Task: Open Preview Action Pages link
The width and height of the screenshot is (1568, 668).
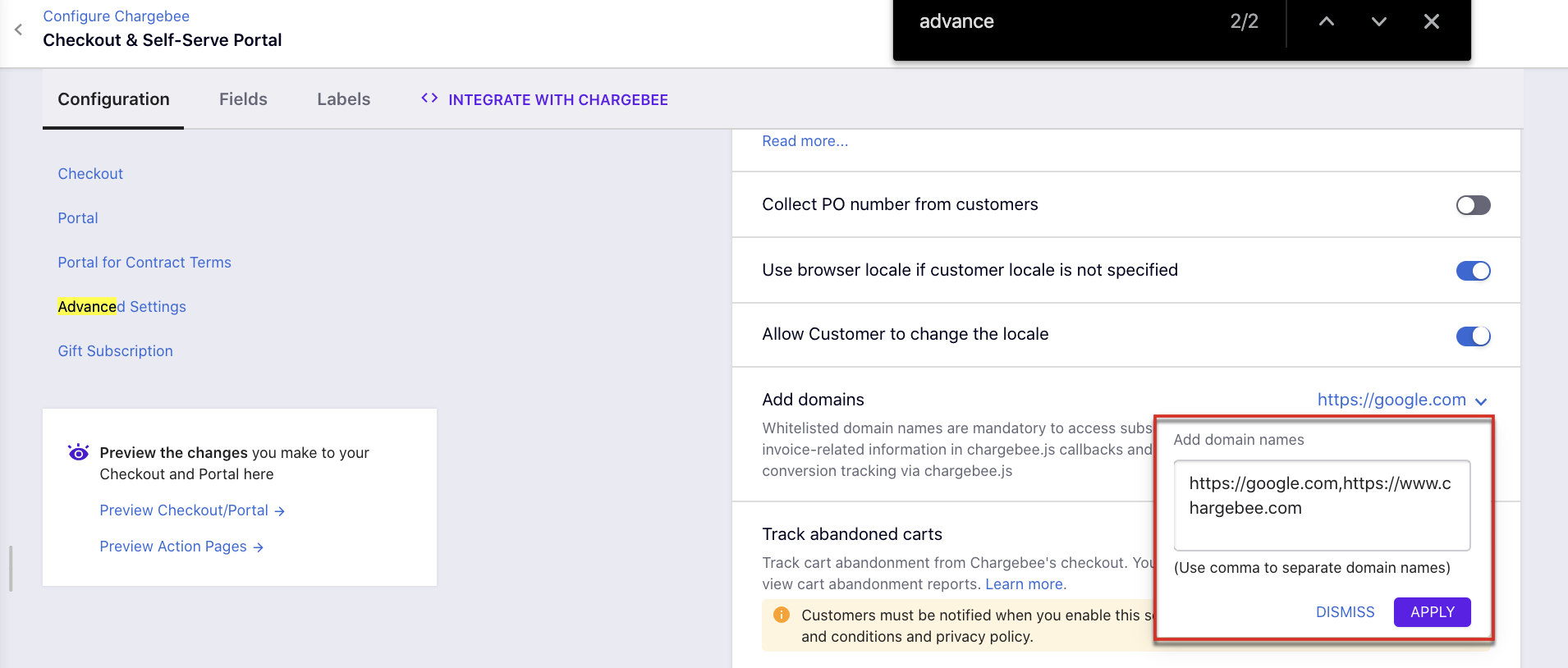Action: click(173, 547)
